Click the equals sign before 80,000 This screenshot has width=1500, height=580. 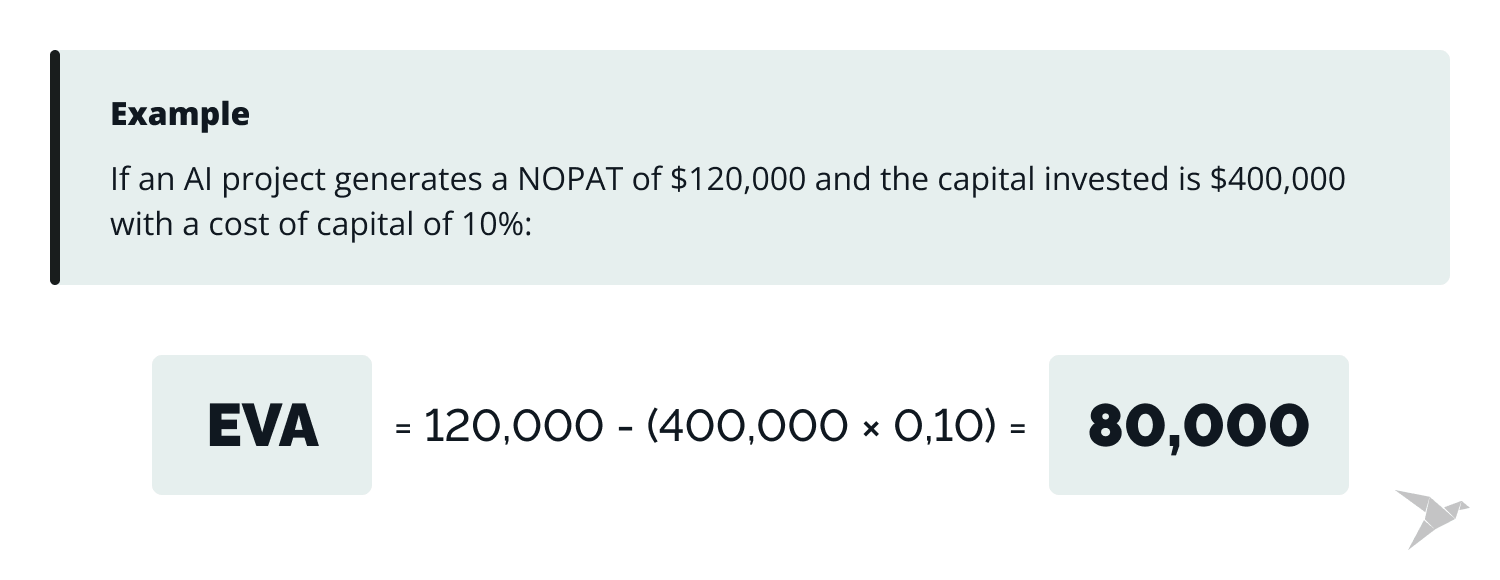click(1018, 429)
